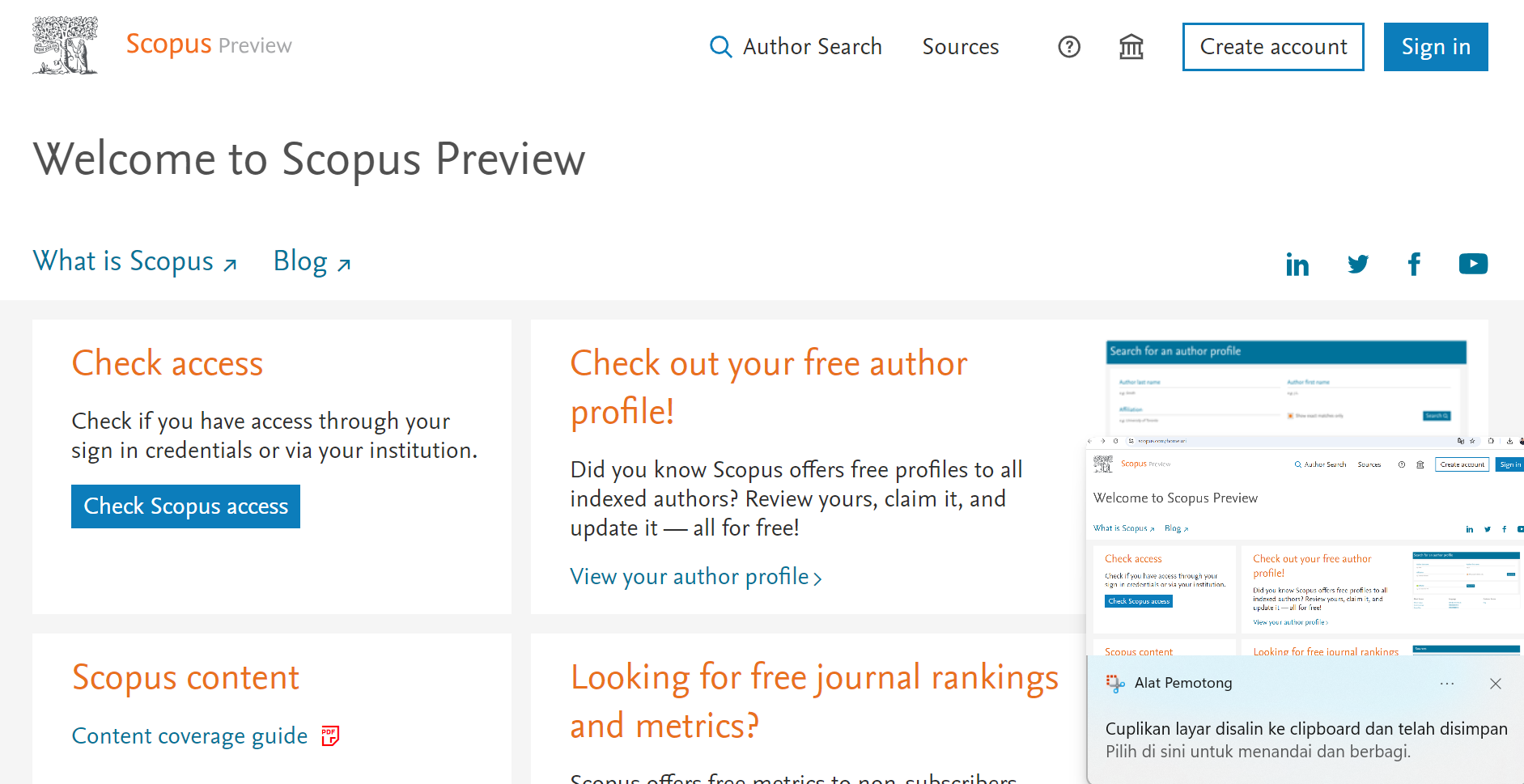The width and height of the screenshot is (1524, 784).
Task: Click PDF icon beside Content coverage guide
Action: pyautogui.click(x=330, y=735)
